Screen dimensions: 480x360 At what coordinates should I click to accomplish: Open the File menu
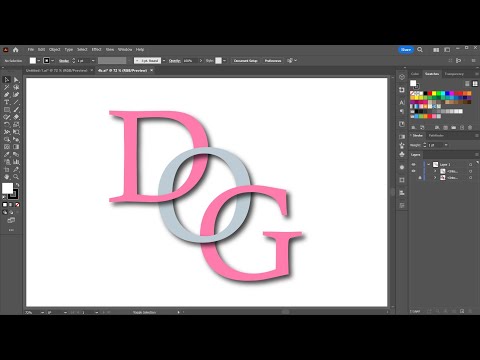(31, 49)
